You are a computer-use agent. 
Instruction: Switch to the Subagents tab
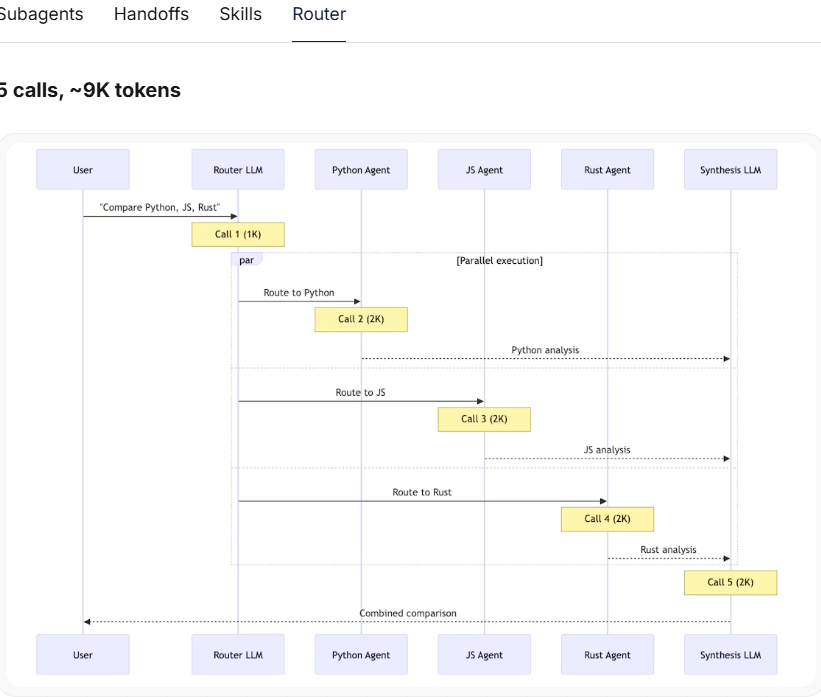click(41, 14)
